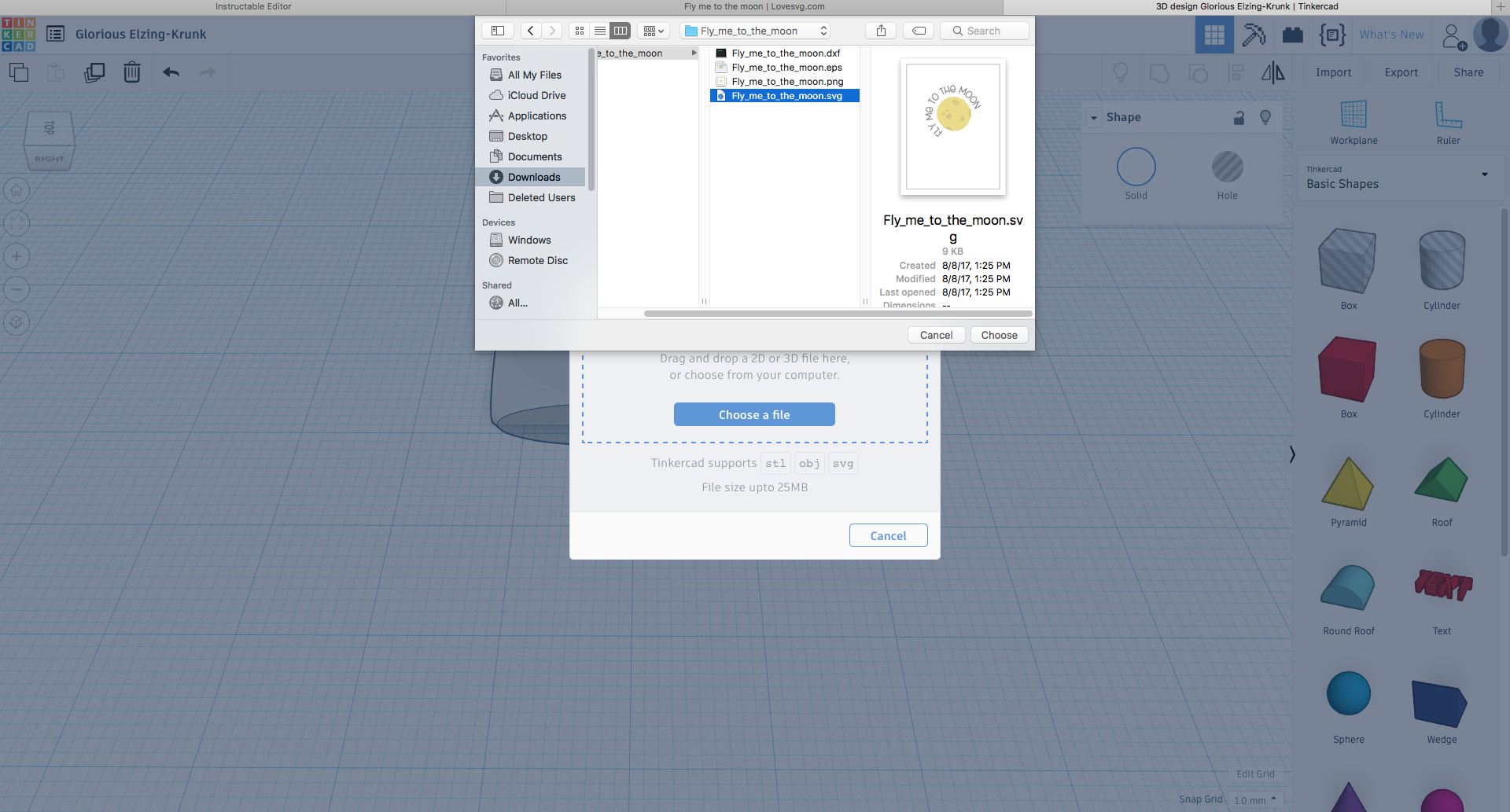Click the SVG file preview thumbnail
The image size is (1510, 812).
[x=953, y=127]
